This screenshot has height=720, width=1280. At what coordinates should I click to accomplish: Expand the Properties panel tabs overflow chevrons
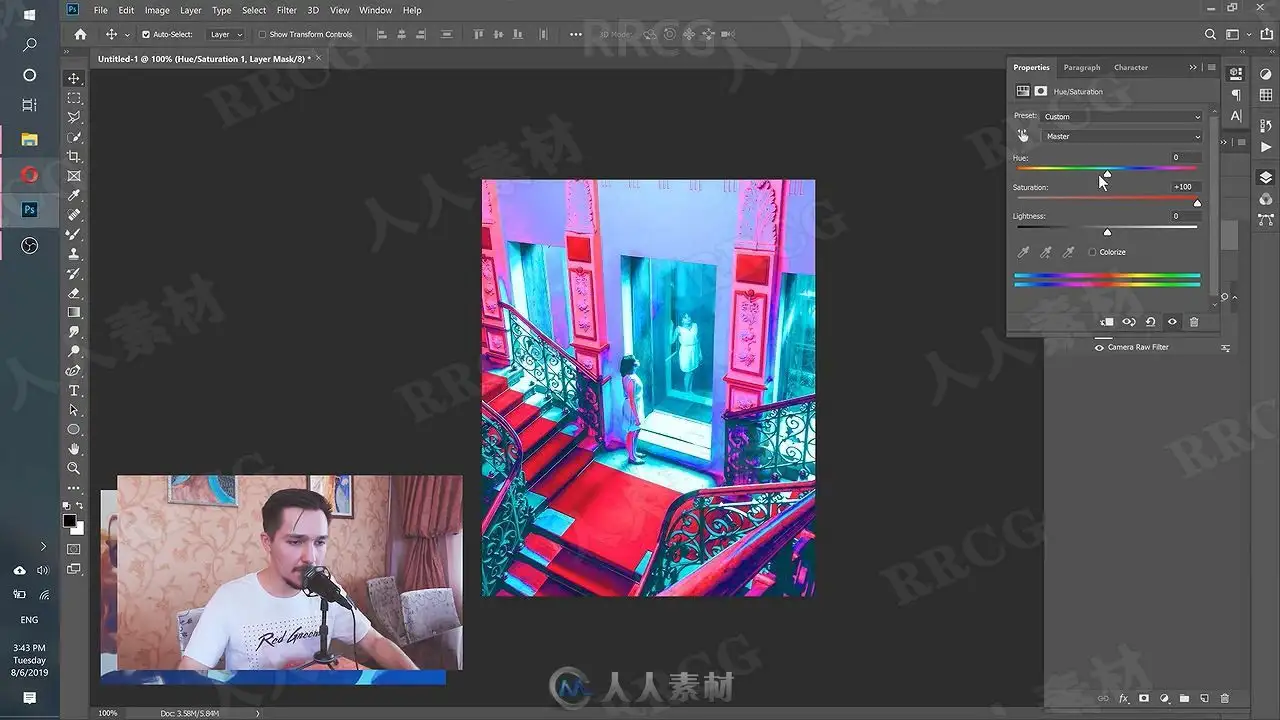pyautogui.click(x=1193, y=67)
